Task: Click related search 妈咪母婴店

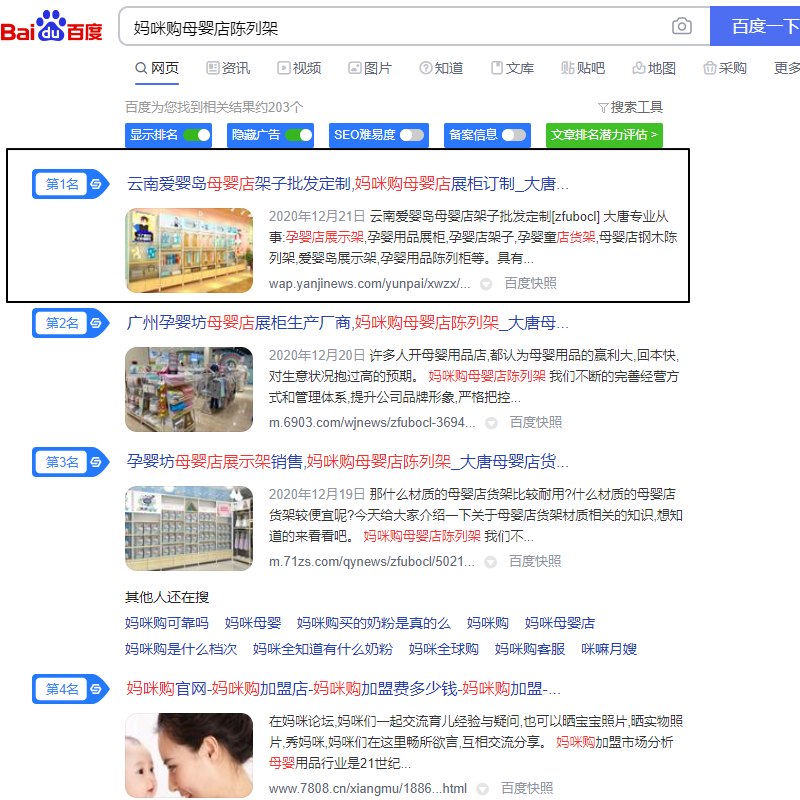Action: click(560, 623)
